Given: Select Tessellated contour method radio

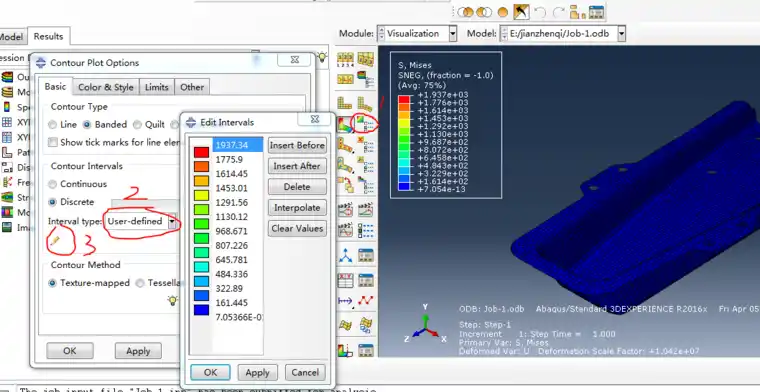Looking at the screenshot, I should (140, 283).
